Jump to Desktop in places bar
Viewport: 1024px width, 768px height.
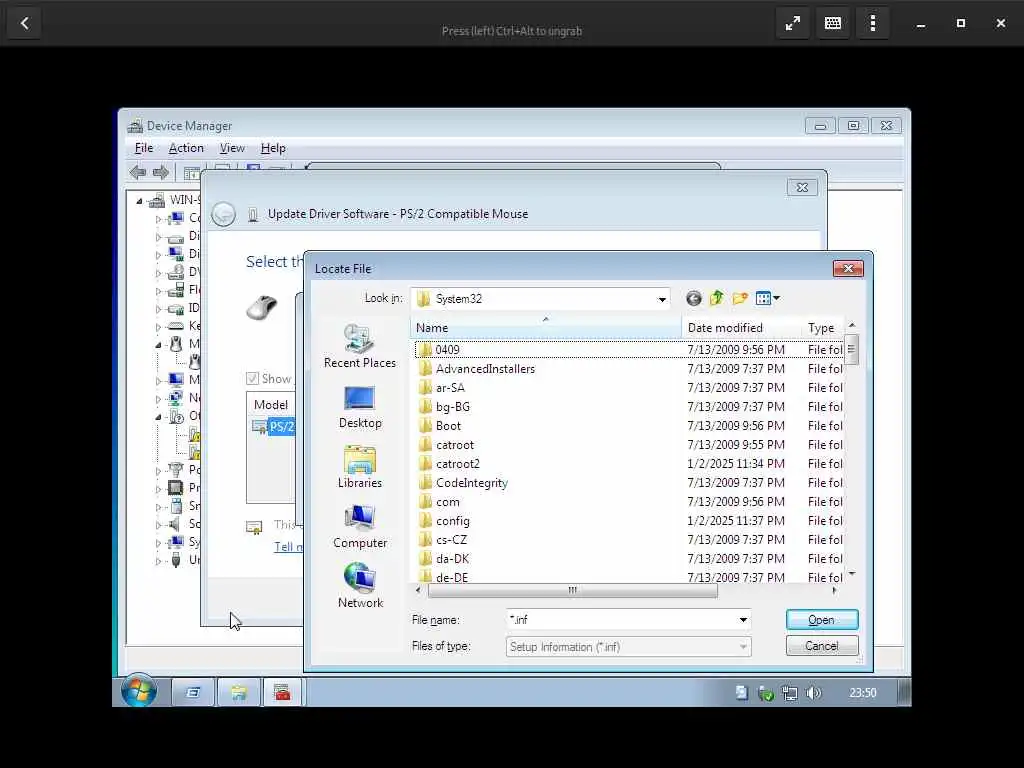(x=359, y=407)
